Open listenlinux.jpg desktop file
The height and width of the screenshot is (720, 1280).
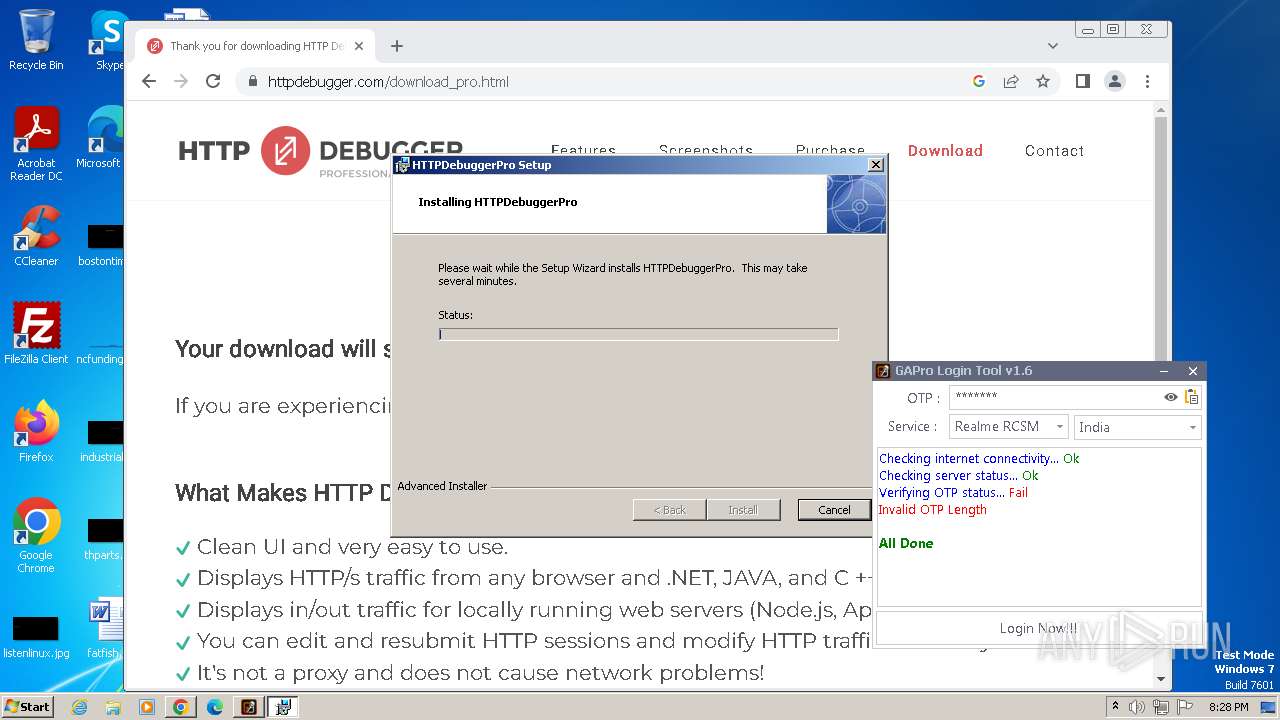(x=36, y=636)
